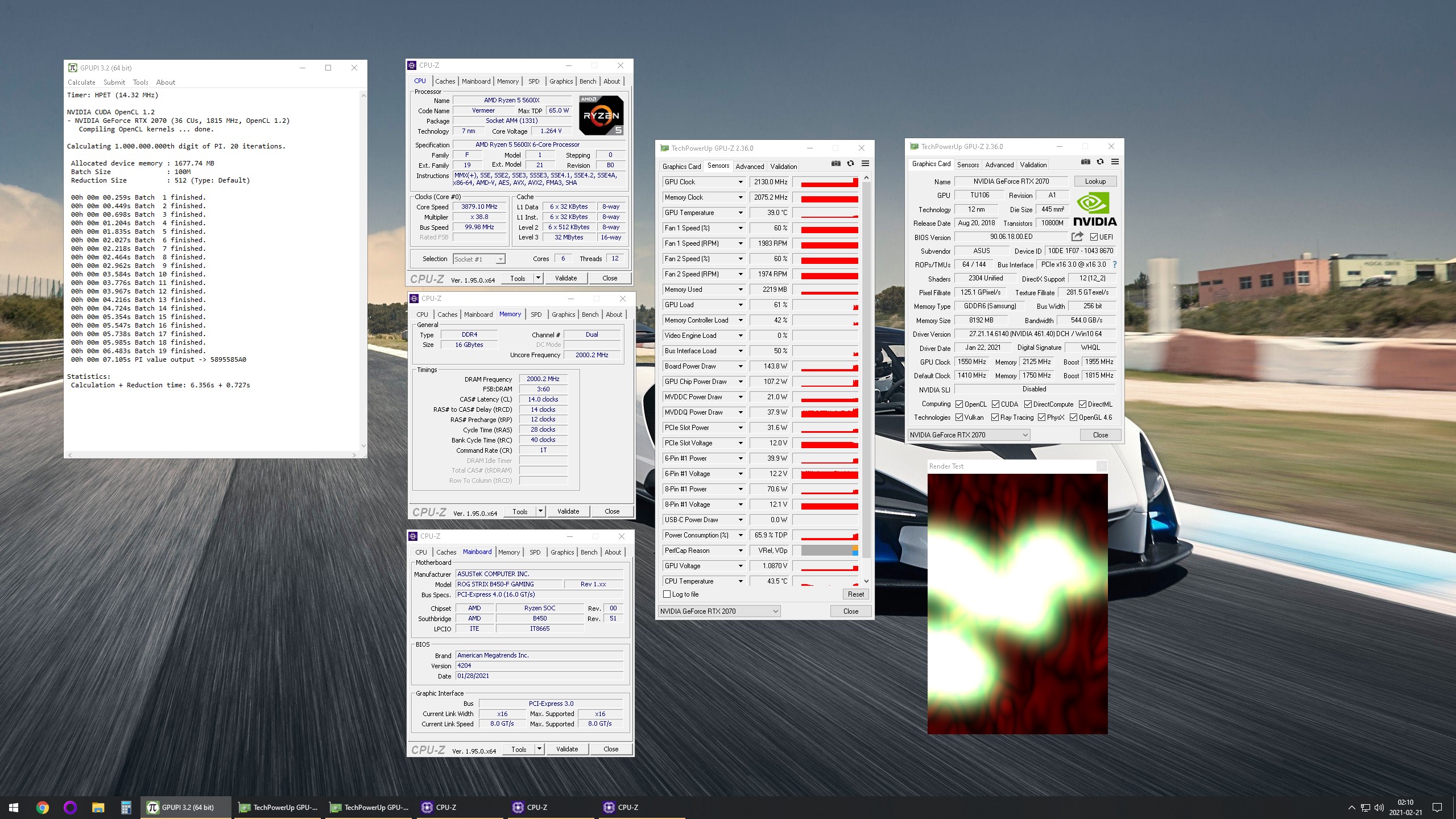This screenshot has height=819, width=1456.
Task: Open Tools dropdown arrow in Mainboard CPU-Z window
Action: pyautogui.click(x=539, y=749)
